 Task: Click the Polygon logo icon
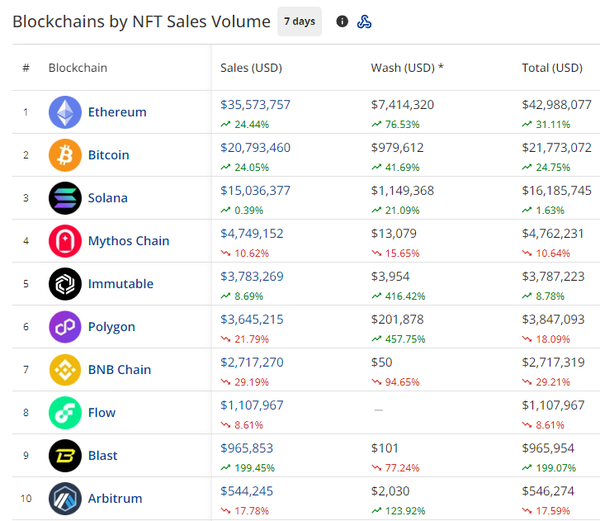tap(65, 327)
